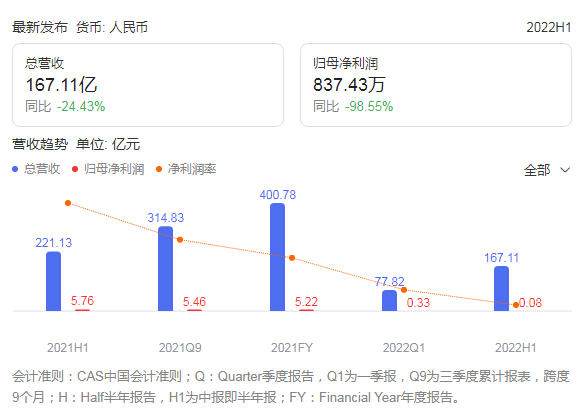Toggle the 归母净利润 legend red dot
Screen dimensions: 584x412
75,169
